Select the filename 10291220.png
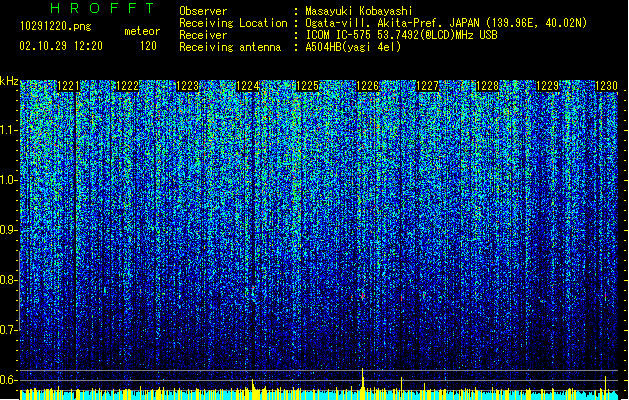The height and width of the screenshot is (400, 629). tap(56, 26)
